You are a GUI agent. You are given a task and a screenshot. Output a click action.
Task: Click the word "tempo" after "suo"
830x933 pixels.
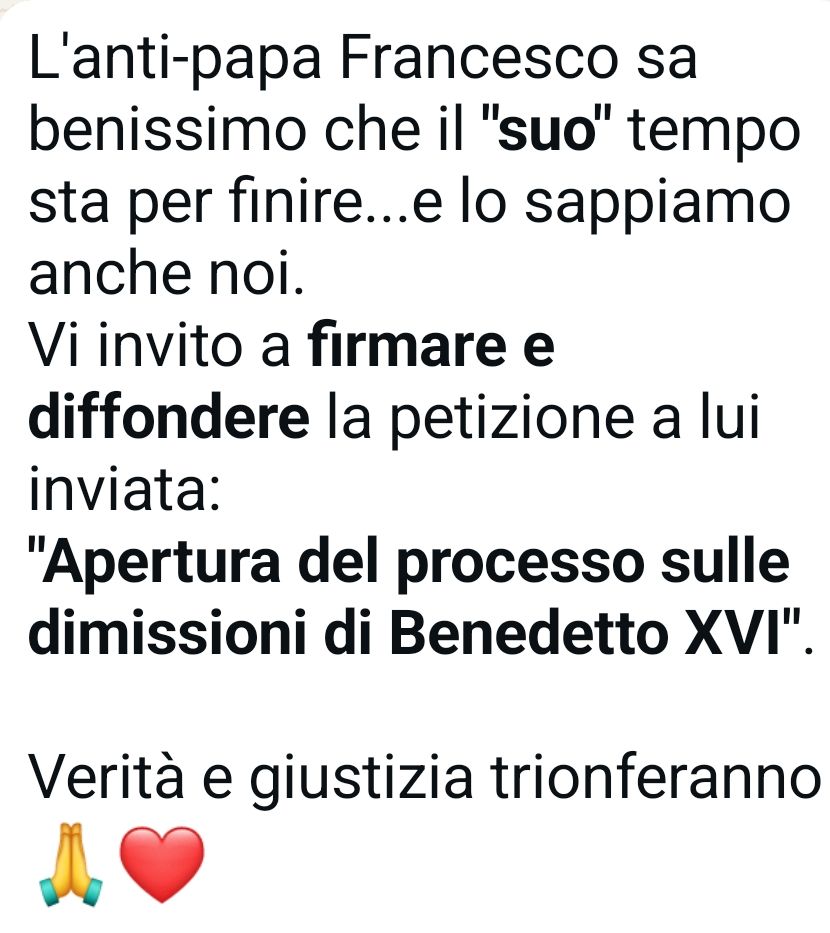coord(715,133)
